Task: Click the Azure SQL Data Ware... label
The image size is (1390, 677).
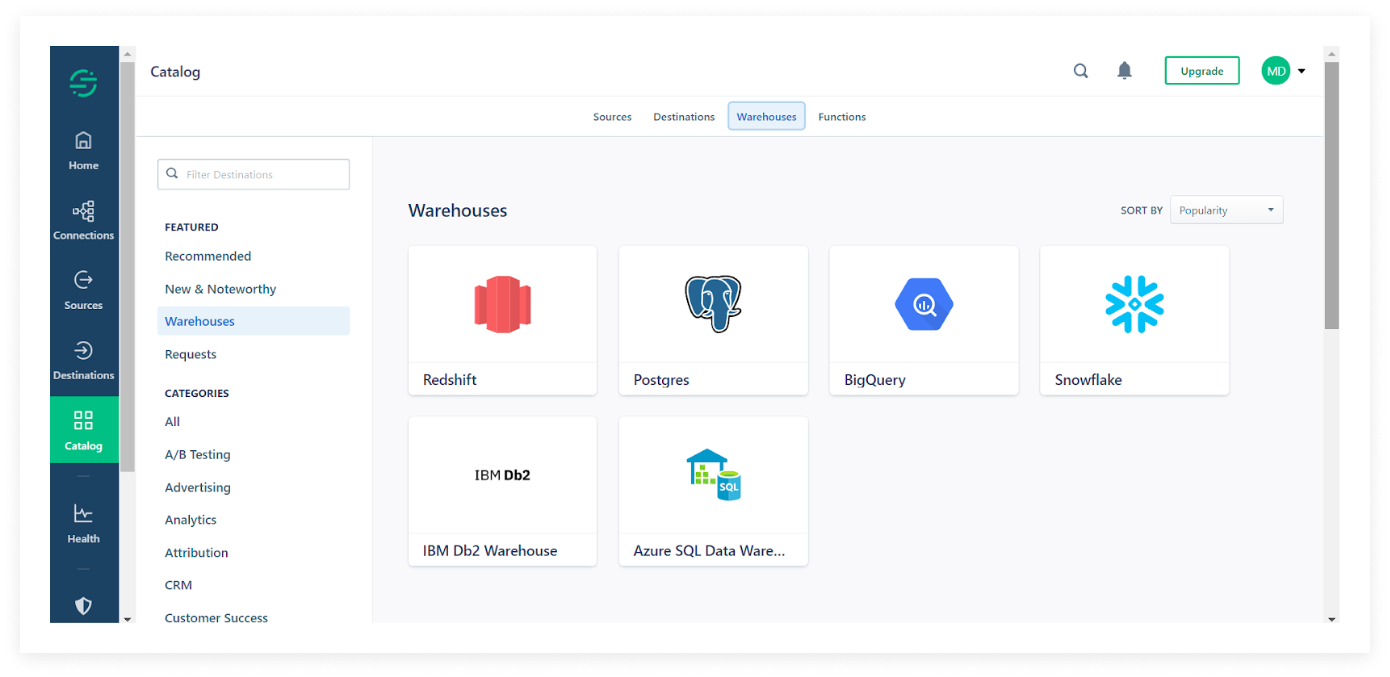Action: coord(709,551)
